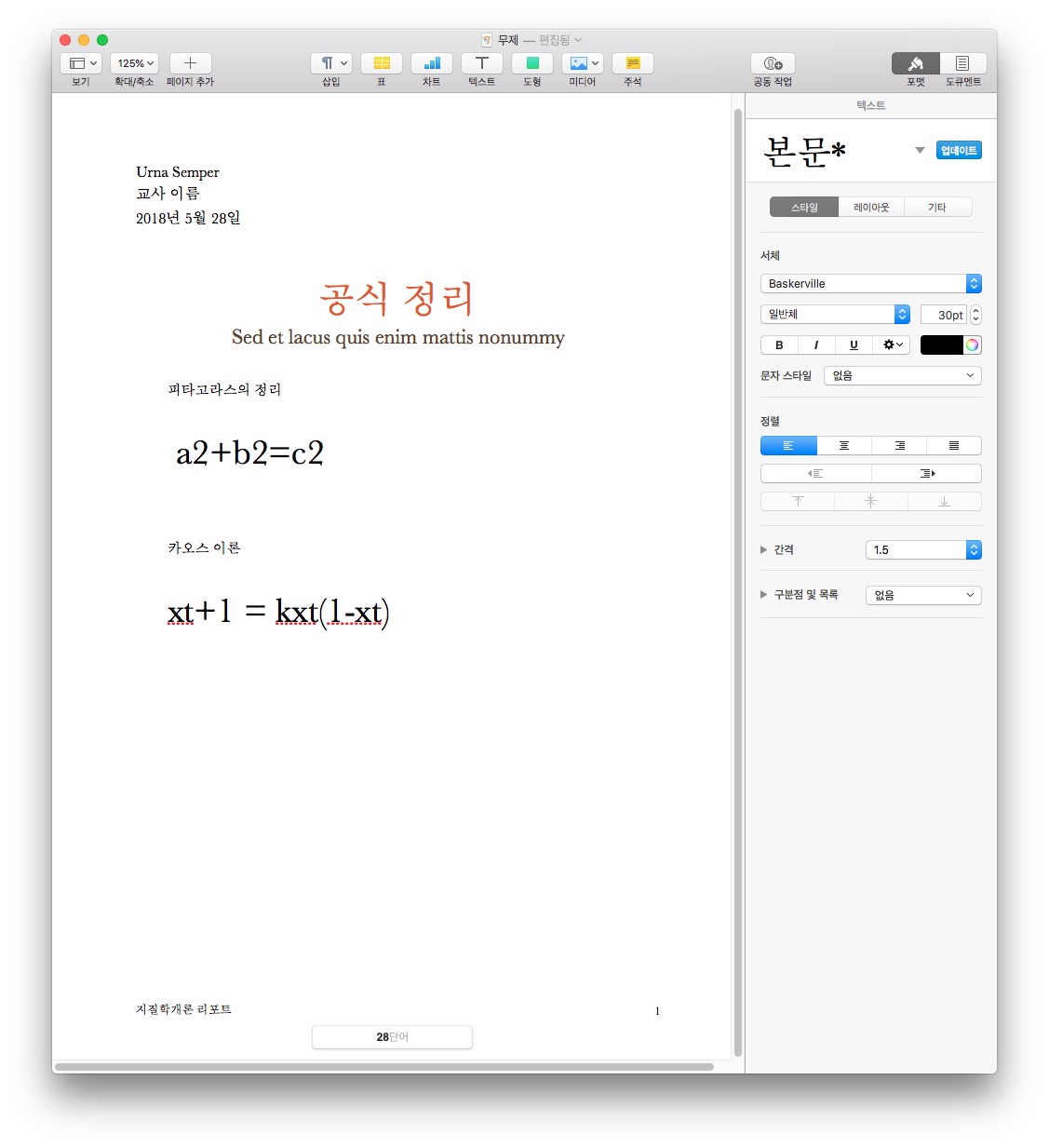
Task: Add a text box with the 텍스트 icon
Action: pyautogui.click(x=482, y=63)
